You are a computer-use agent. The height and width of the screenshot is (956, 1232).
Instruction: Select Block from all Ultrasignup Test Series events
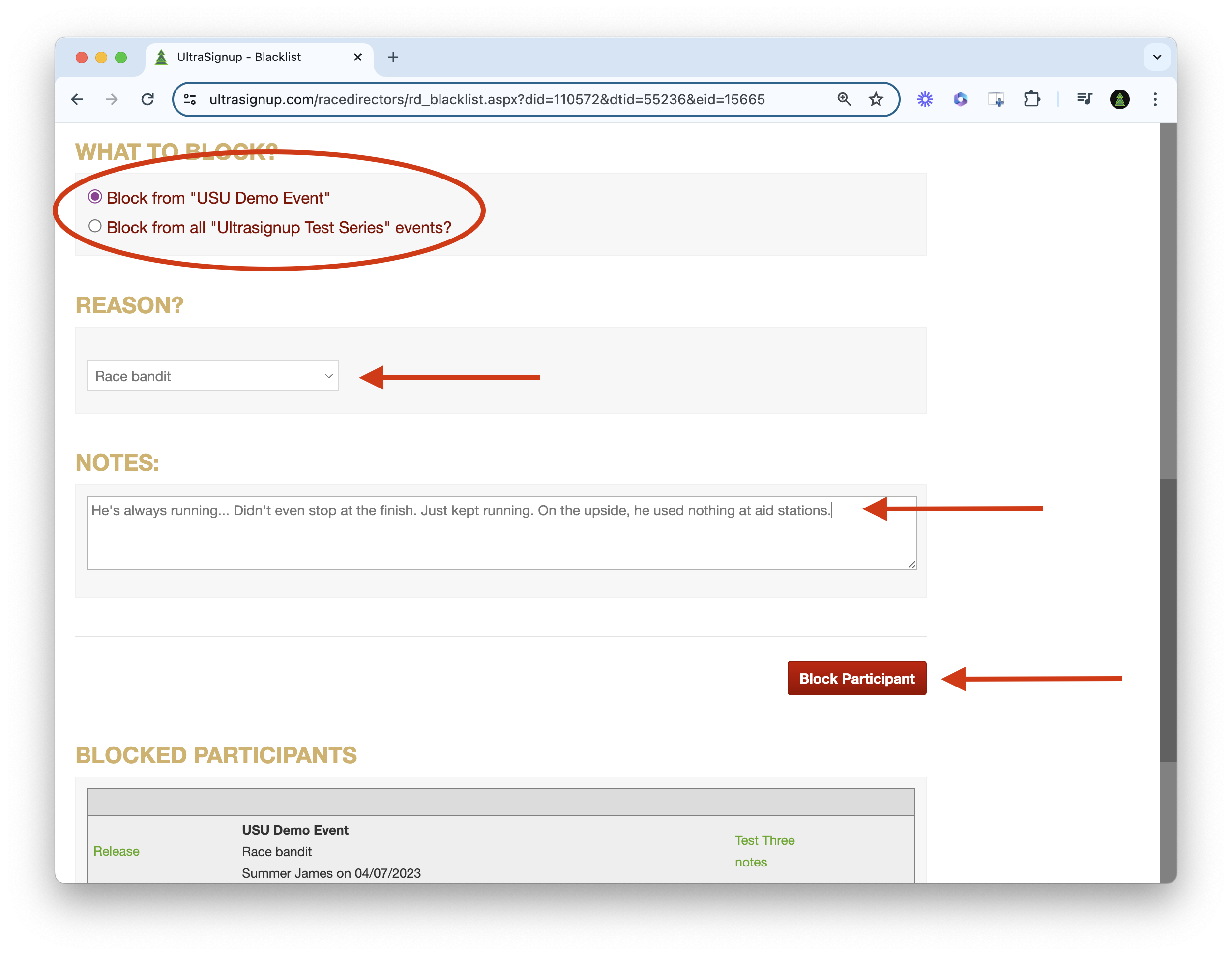95,226
